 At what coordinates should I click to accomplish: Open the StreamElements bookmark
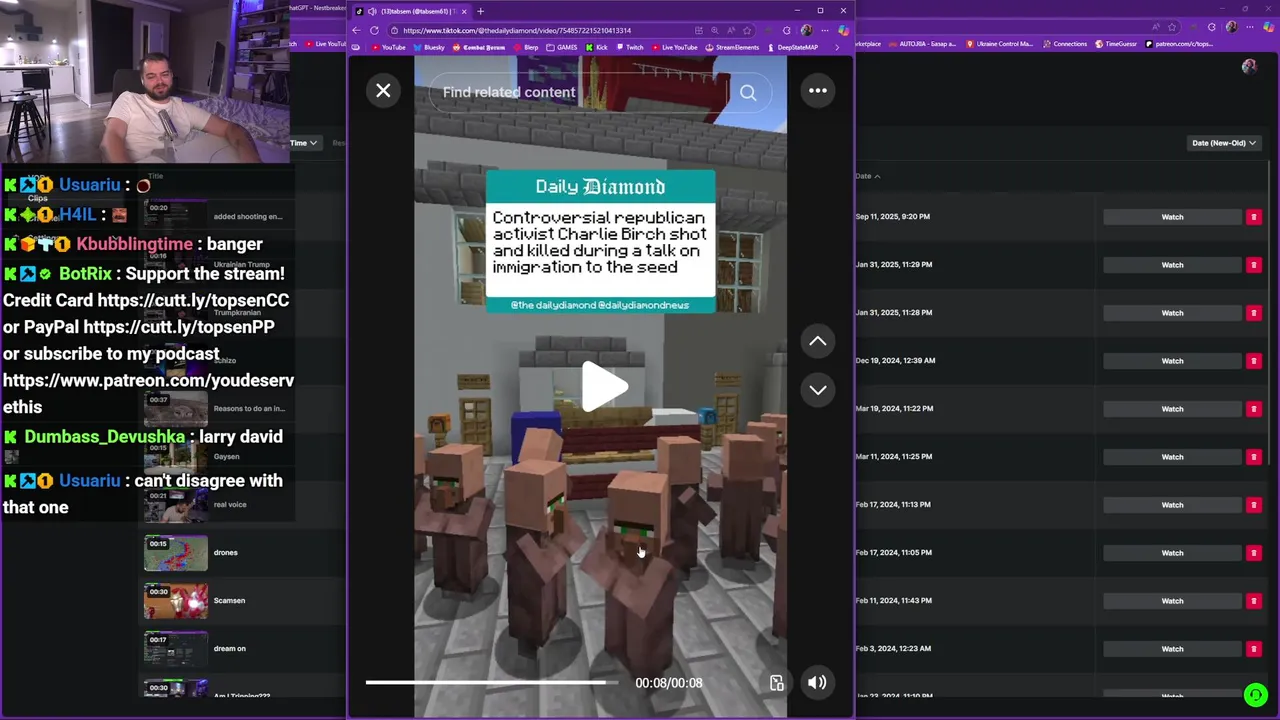click(732, 47)
